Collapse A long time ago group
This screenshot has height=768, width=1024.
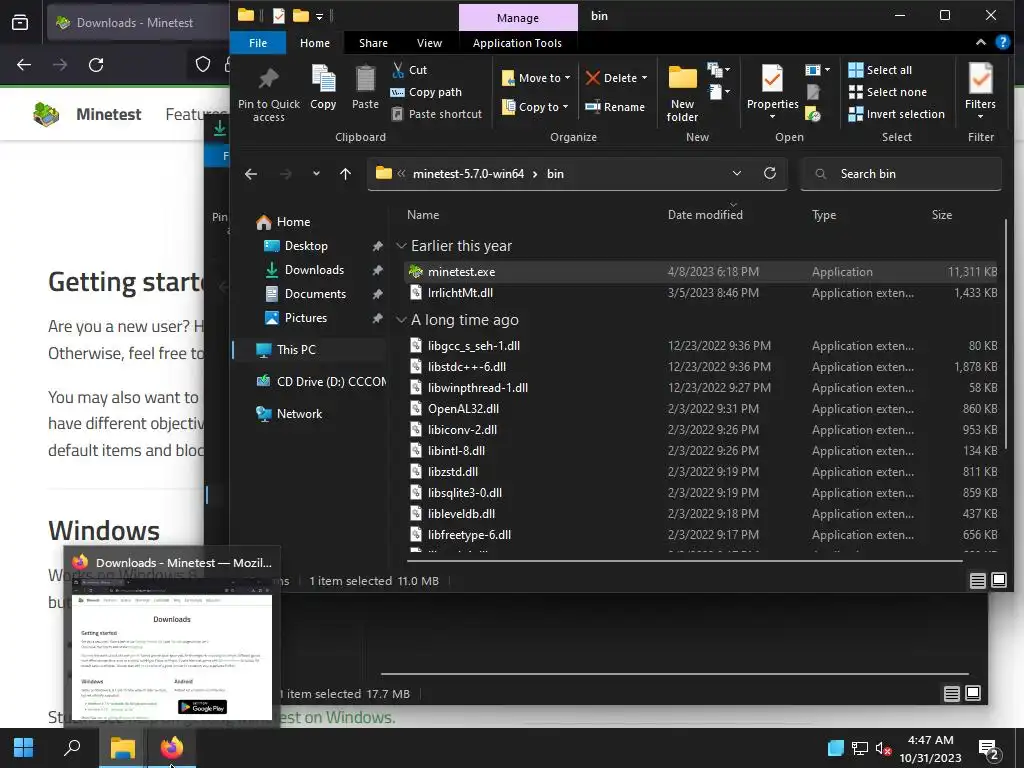[401, 320]
